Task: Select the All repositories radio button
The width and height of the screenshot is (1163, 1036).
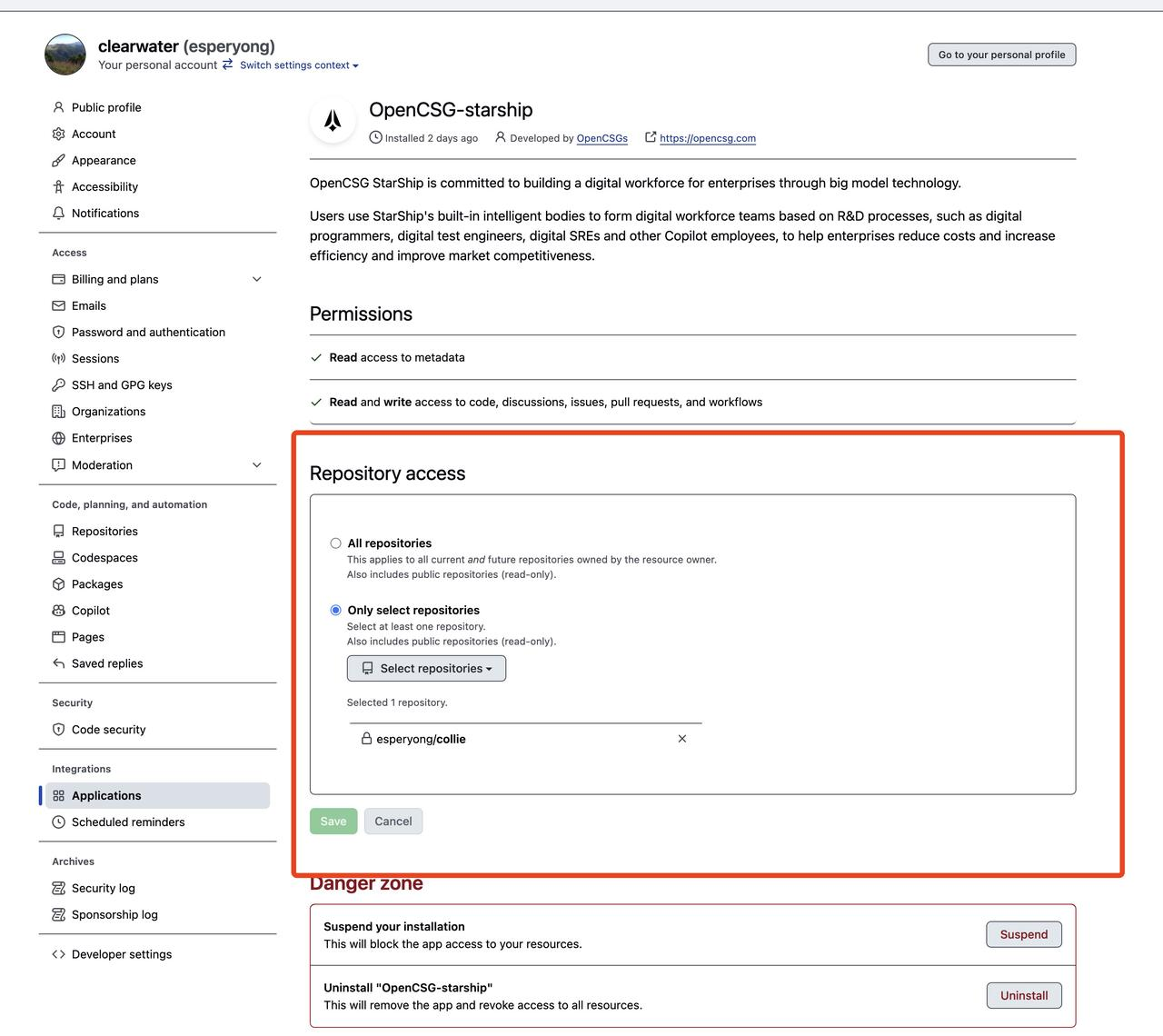Action: (x=335, y=543)
